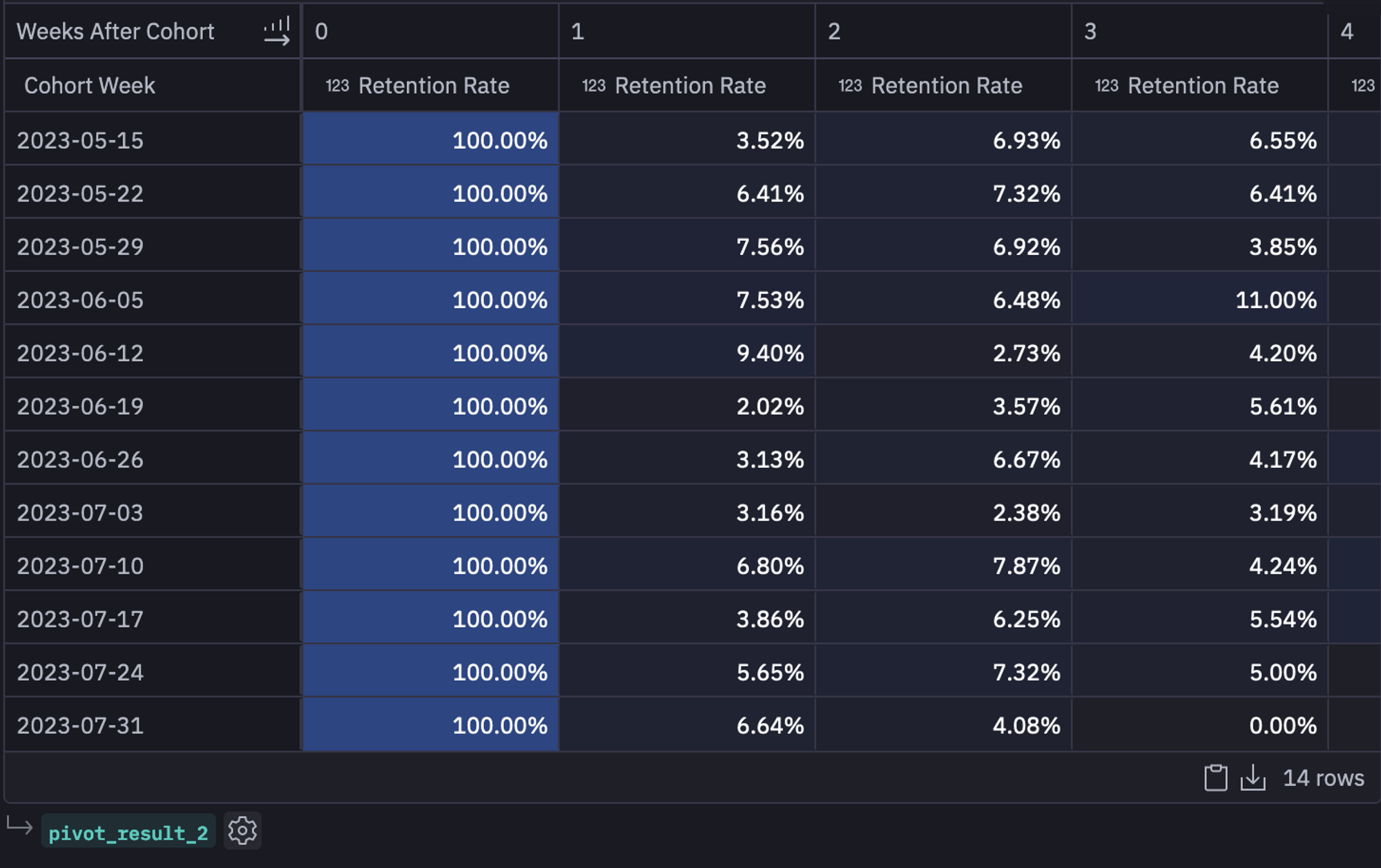The height and width of the screenshot is (868, 1381).
Task: Select the week 2 Retention Rate header
Action: pyautogui.click(x=946, y=86)
